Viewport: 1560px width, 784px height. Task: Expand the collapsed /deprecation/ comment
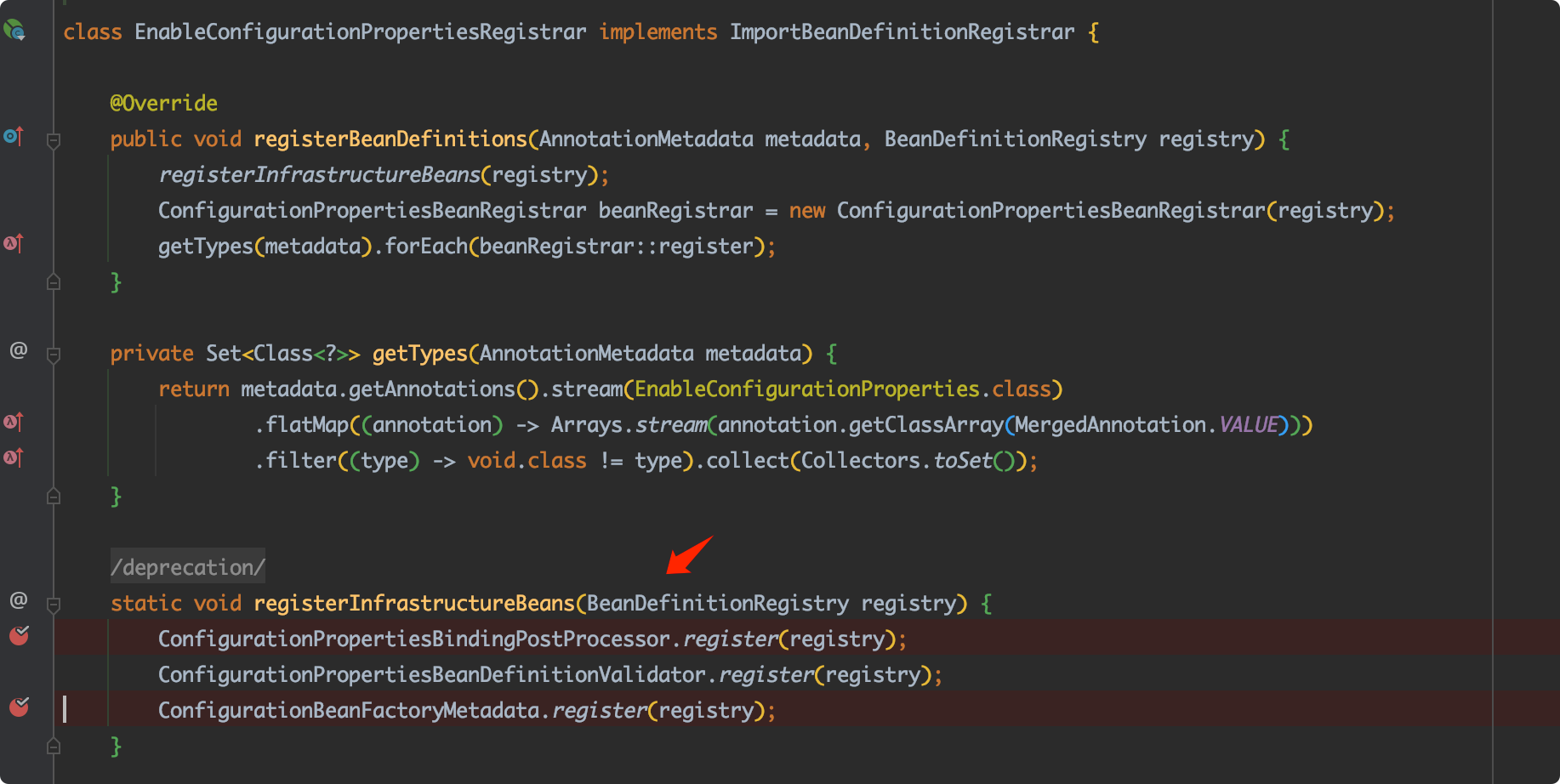click(x=187, y=566)
